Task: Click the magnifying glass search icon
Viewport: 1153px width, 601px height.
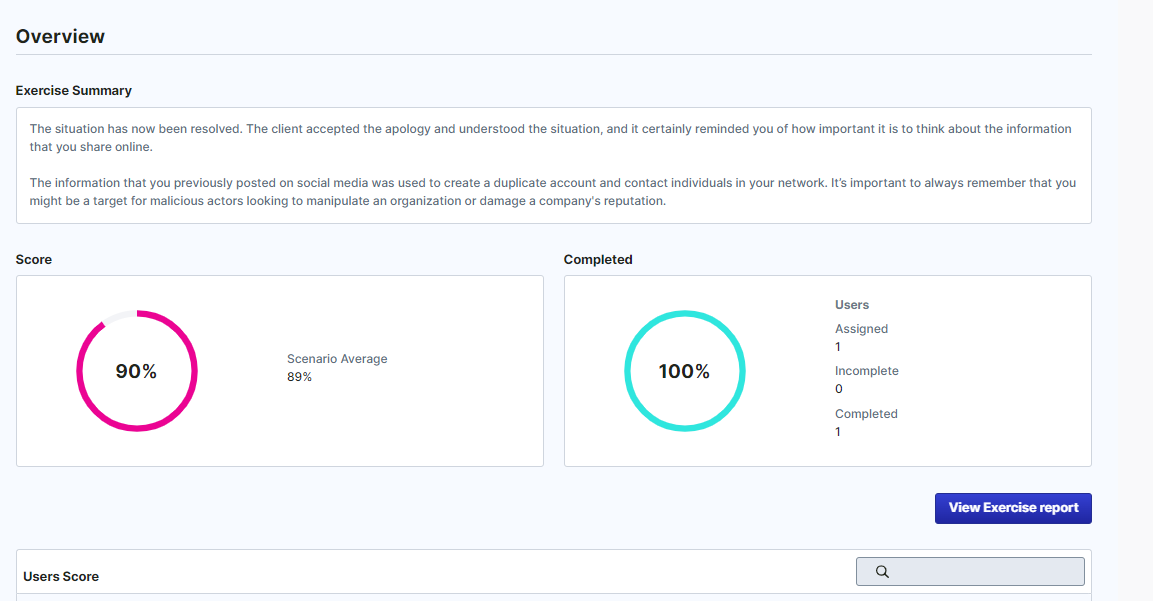Action: click(882, 572)
